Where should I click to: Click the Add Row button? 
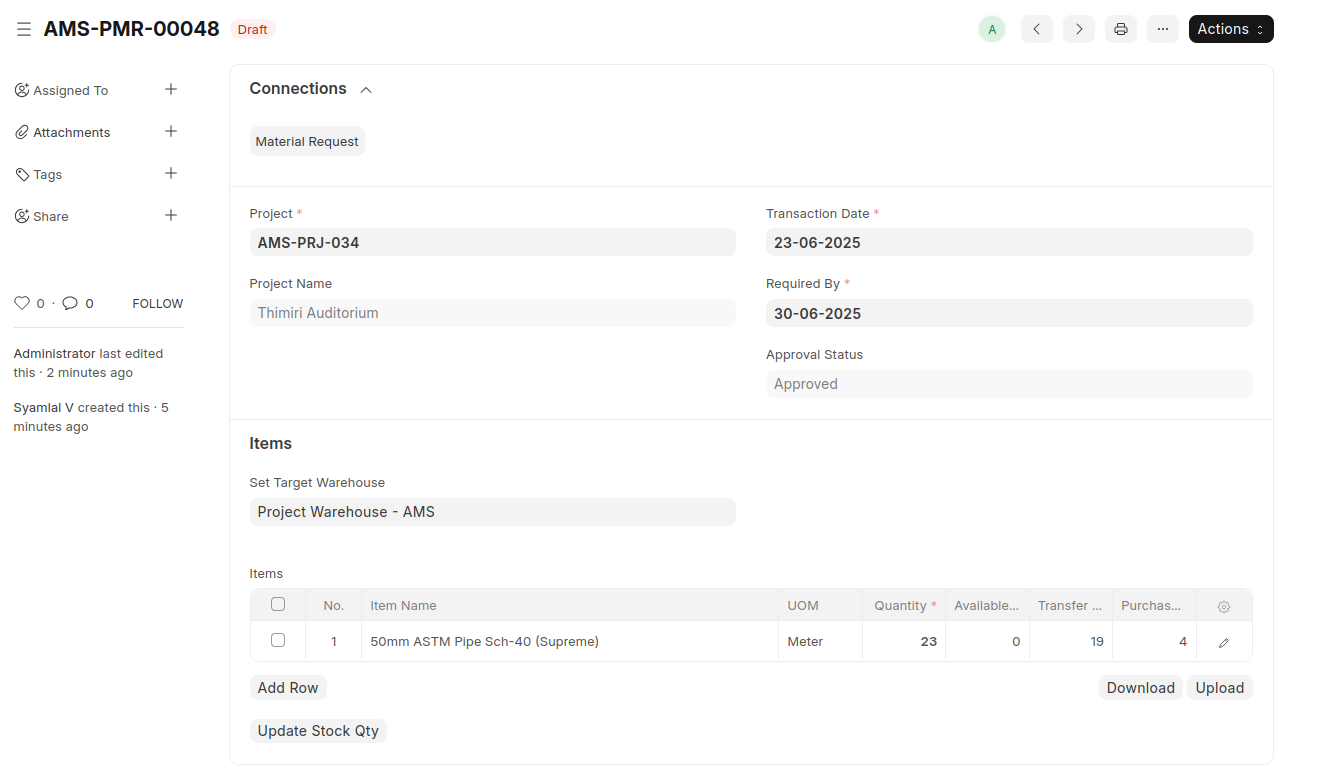point(288,688)
